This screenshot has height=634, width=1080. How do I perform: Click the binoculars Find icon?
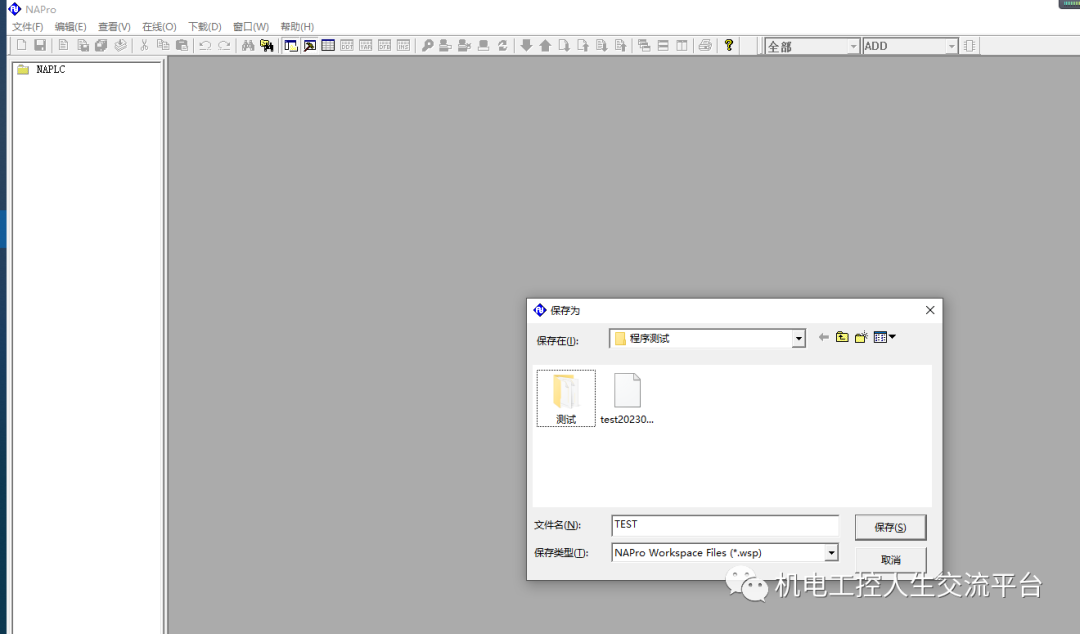pos(248,45)
